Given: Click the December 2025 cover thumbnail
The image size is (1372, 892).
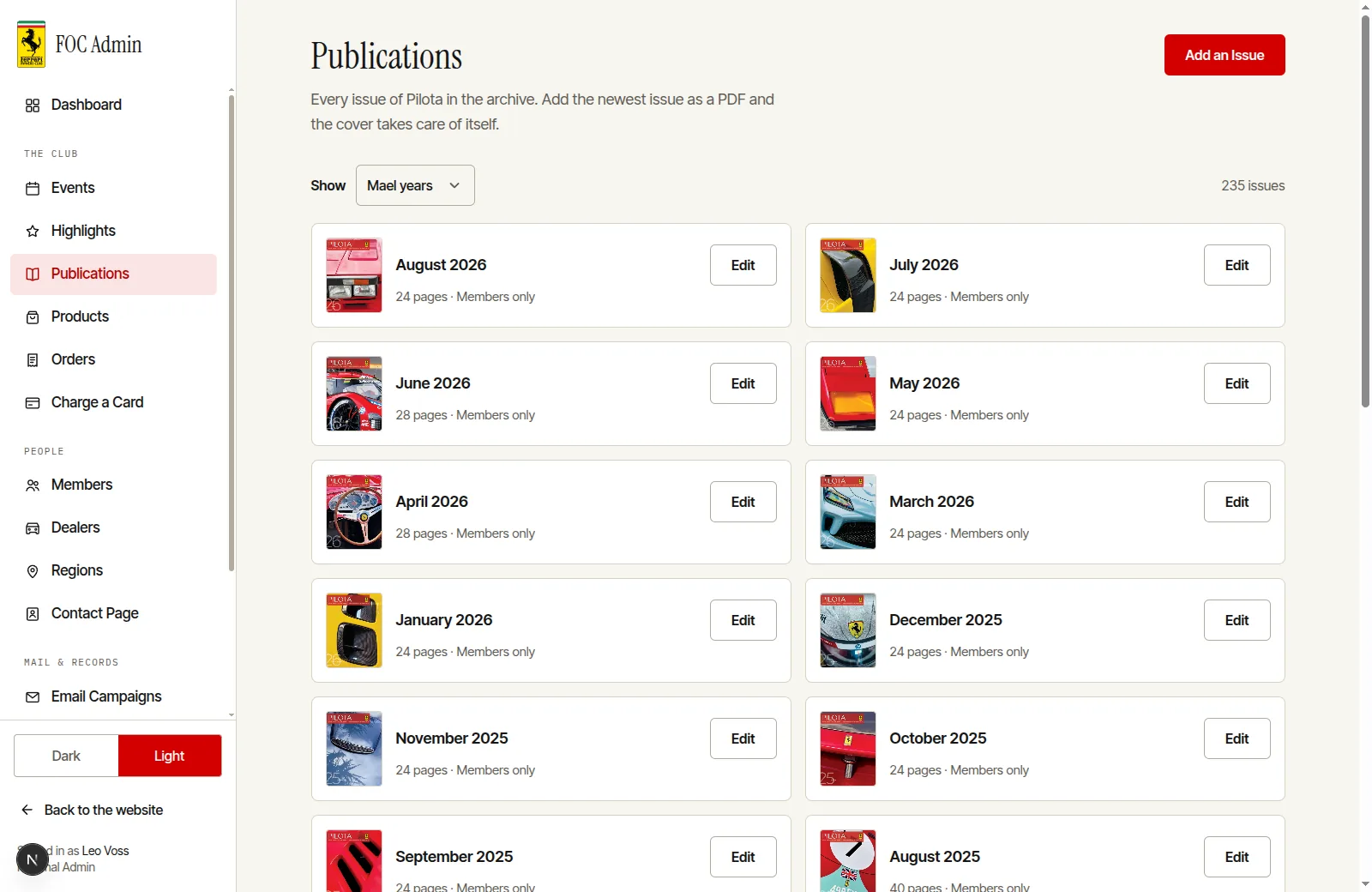Looking at the screenshot, I should (x=848, y=630).
